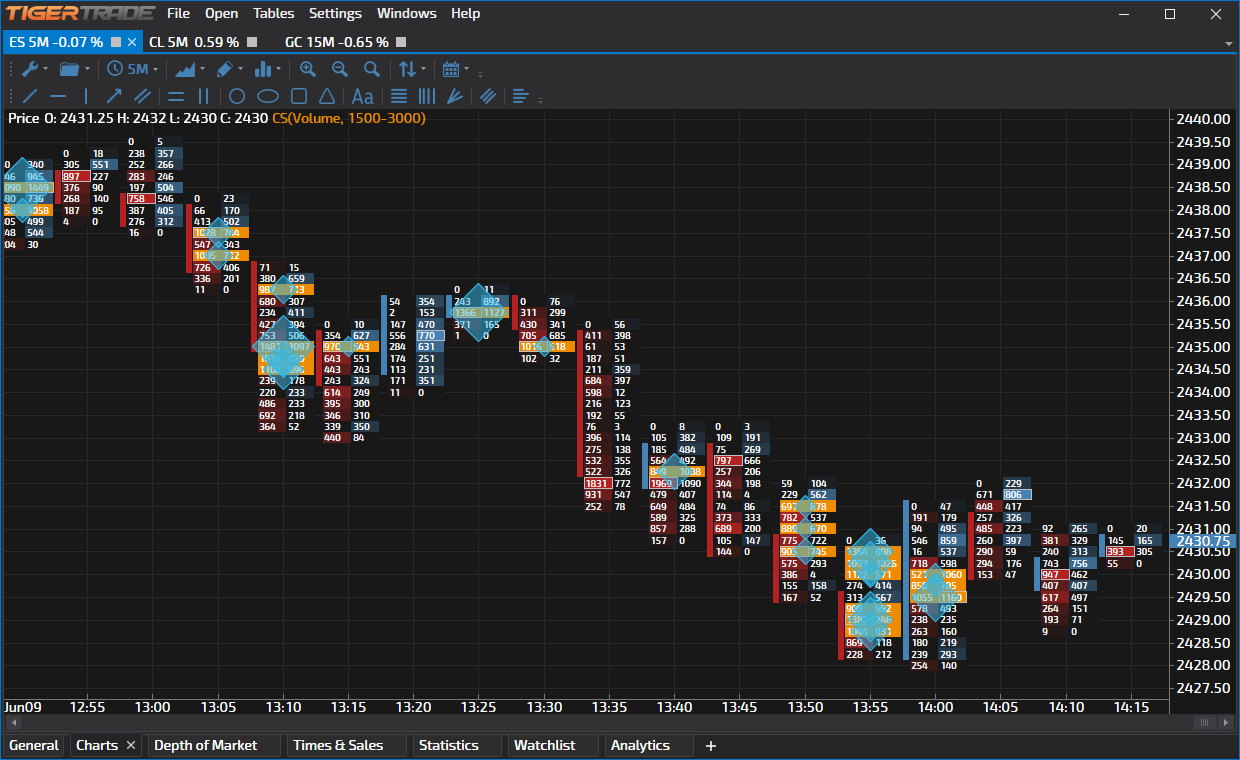This screenshot has height=760, width=1240.
Task: Select the line drawing tool
Action: 28,96
